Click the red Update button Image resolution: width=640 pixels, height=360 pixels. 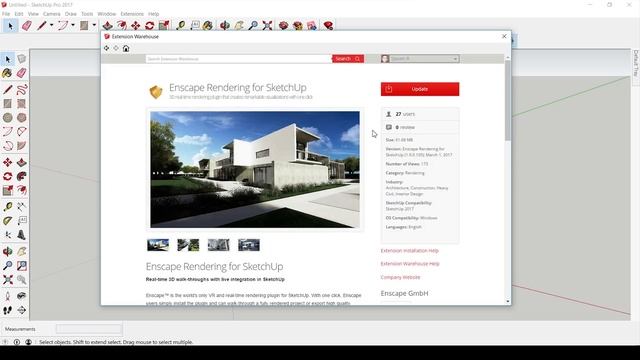(x=420, y=89)
